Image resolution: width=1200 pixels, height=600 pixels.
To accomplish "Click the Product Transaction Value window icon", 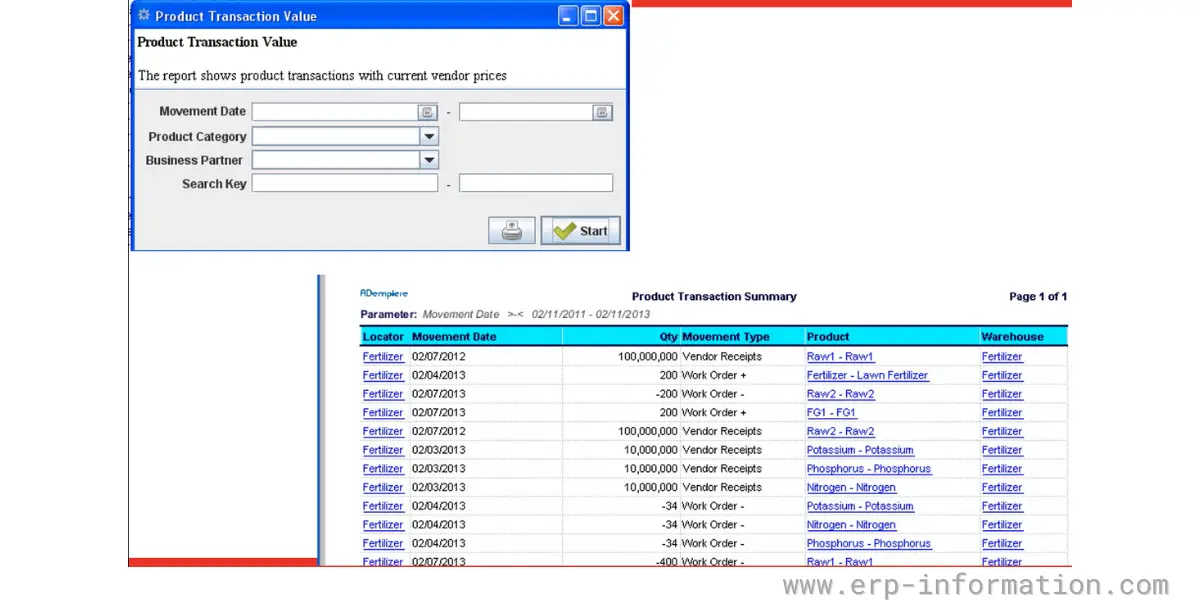I will coord(144,16).
